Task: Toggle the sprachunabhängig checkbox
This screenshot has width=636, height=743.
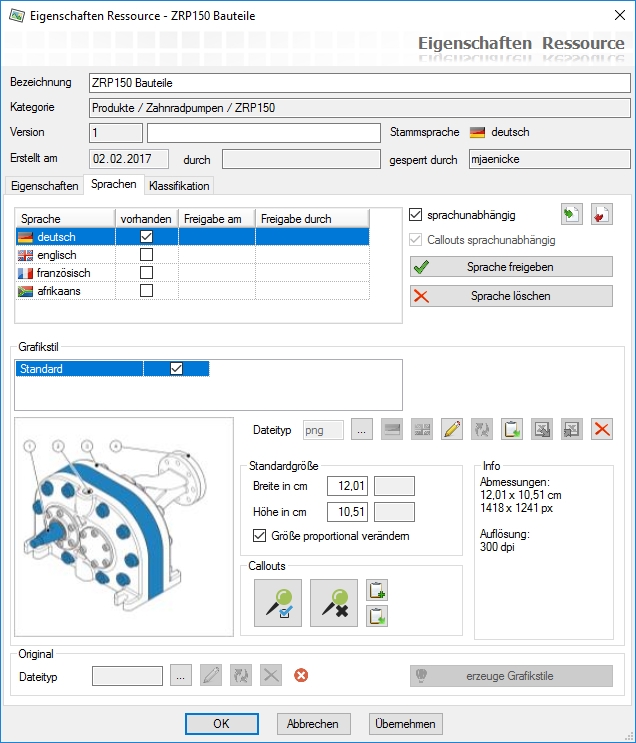Action: [x=416, y=215]
